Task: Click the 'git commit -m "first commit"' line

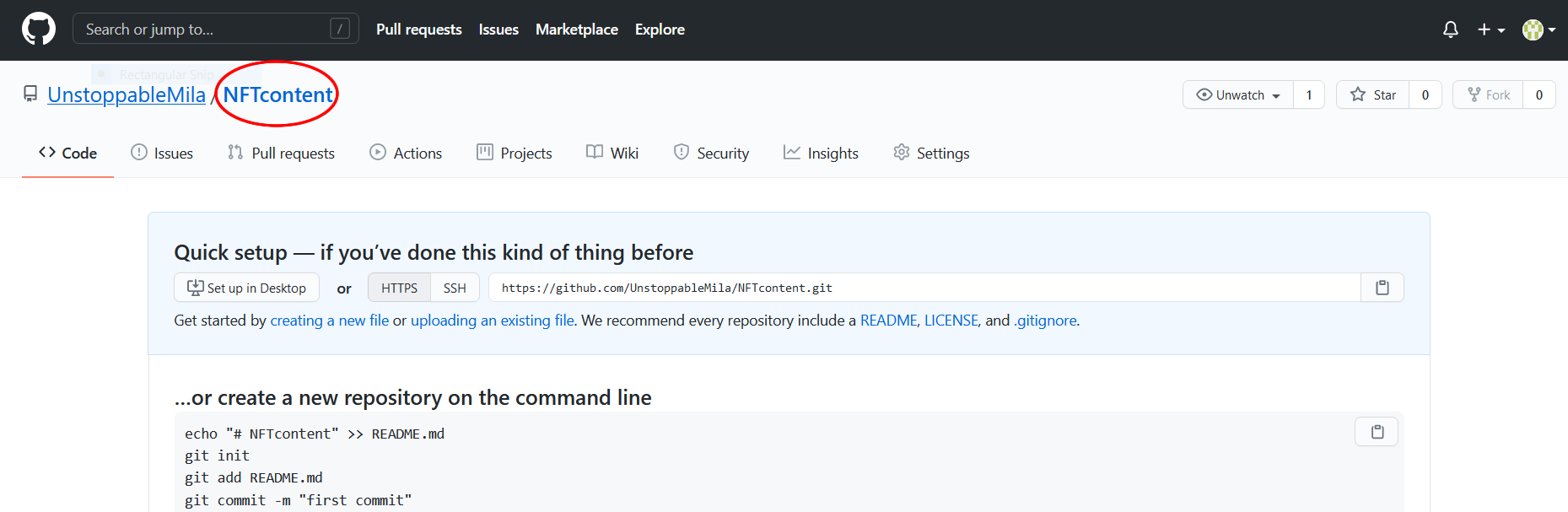Action: [x=298, y=500]
